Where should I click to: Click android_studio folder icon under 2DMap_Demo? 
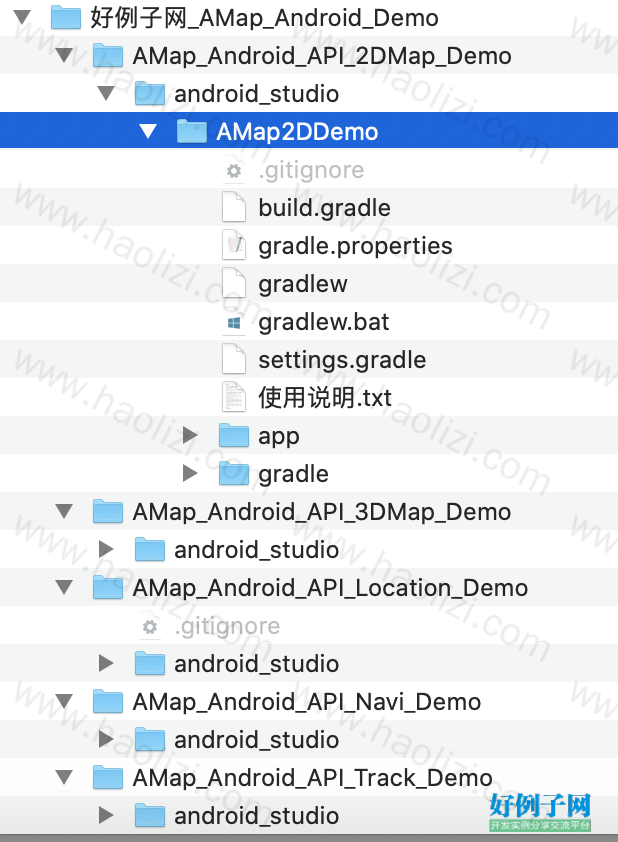point(150,93)
